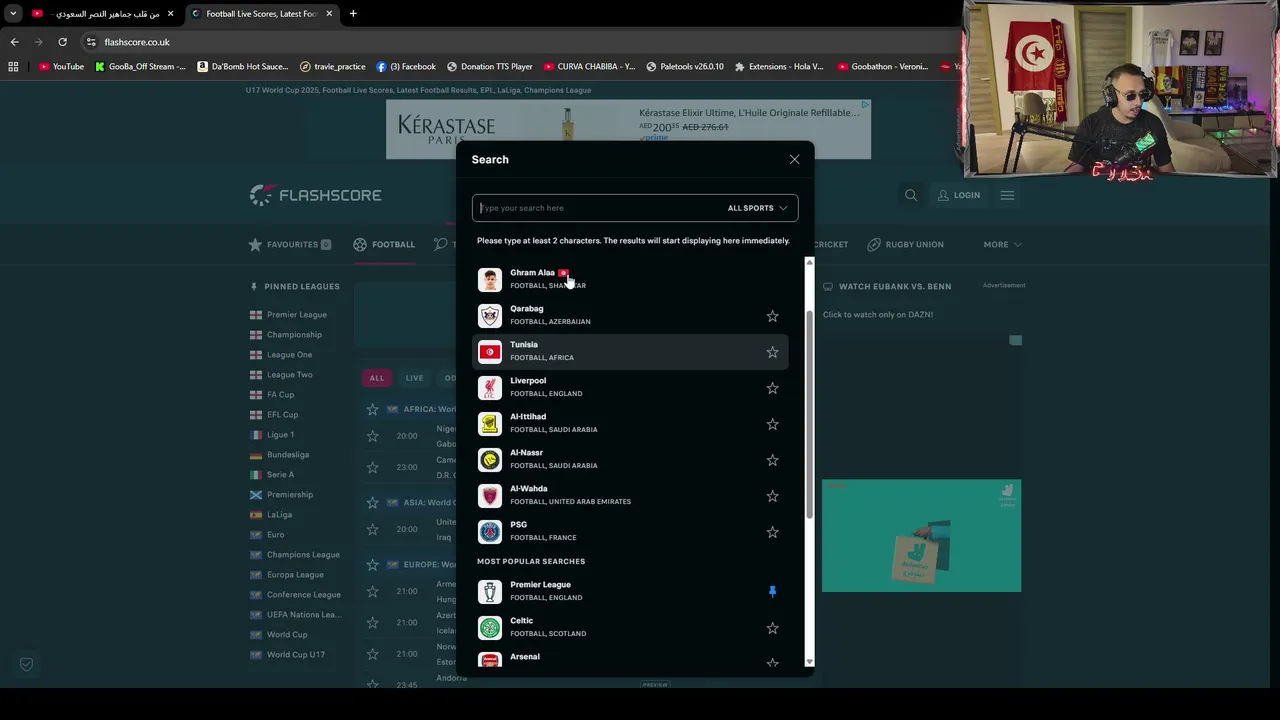Click the header search magnifier icon
Viewport: 1280px width, 720px height.
coord(911,195)
